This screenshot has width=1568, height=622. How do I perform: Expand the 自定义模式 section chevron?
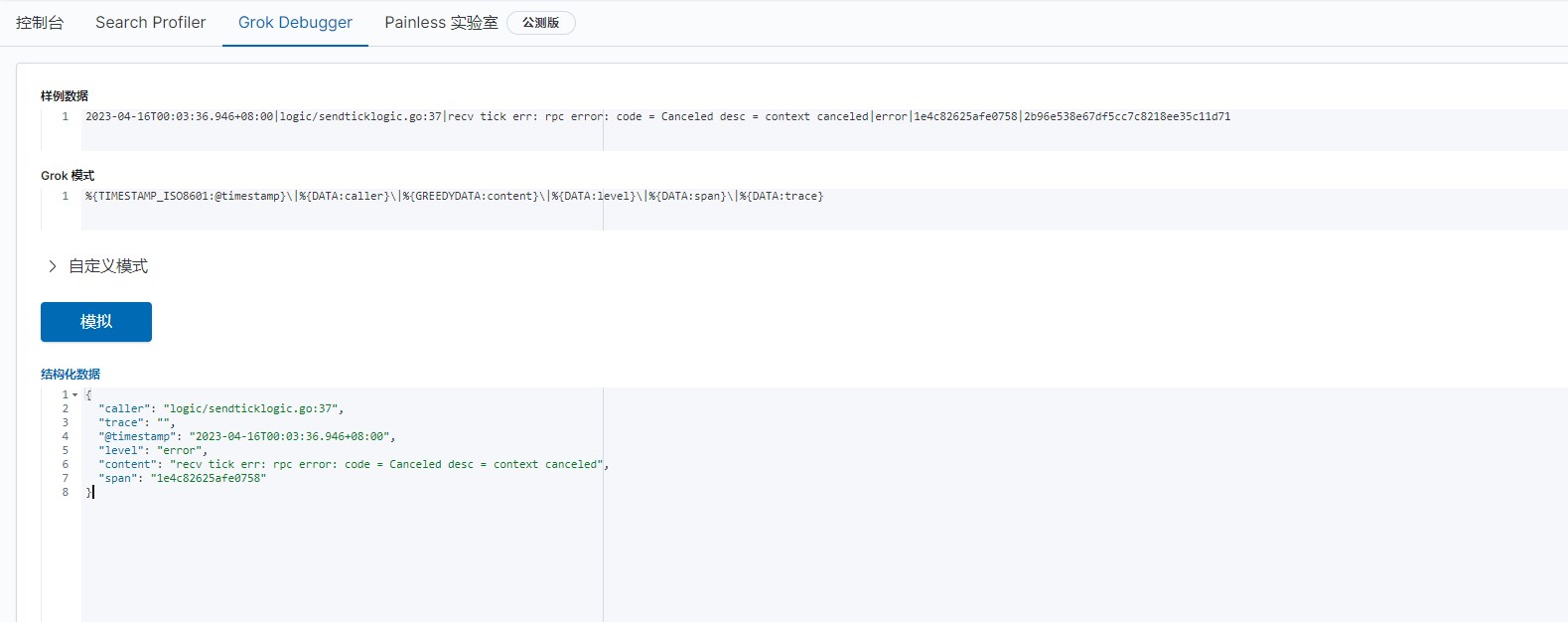(x=53, y=266)
